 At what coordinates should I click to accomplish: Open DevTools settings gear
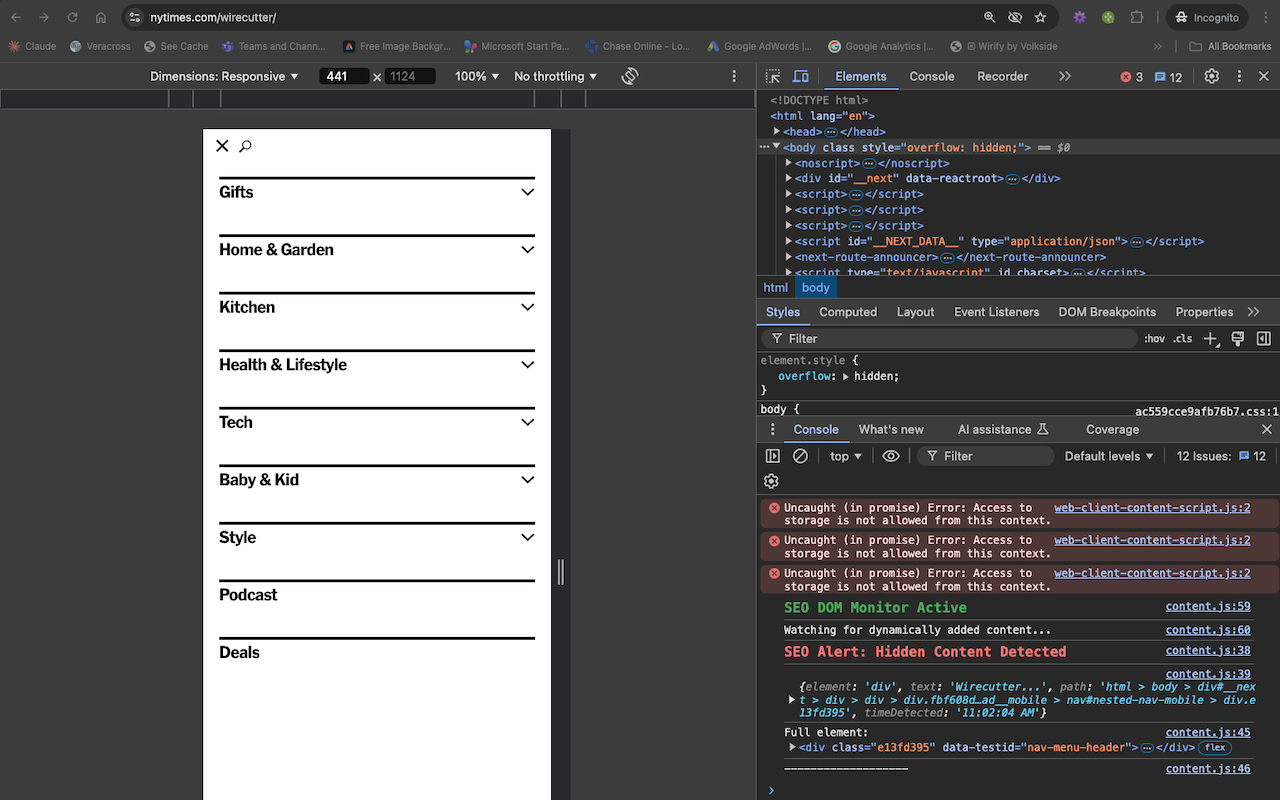(1211, 77)
